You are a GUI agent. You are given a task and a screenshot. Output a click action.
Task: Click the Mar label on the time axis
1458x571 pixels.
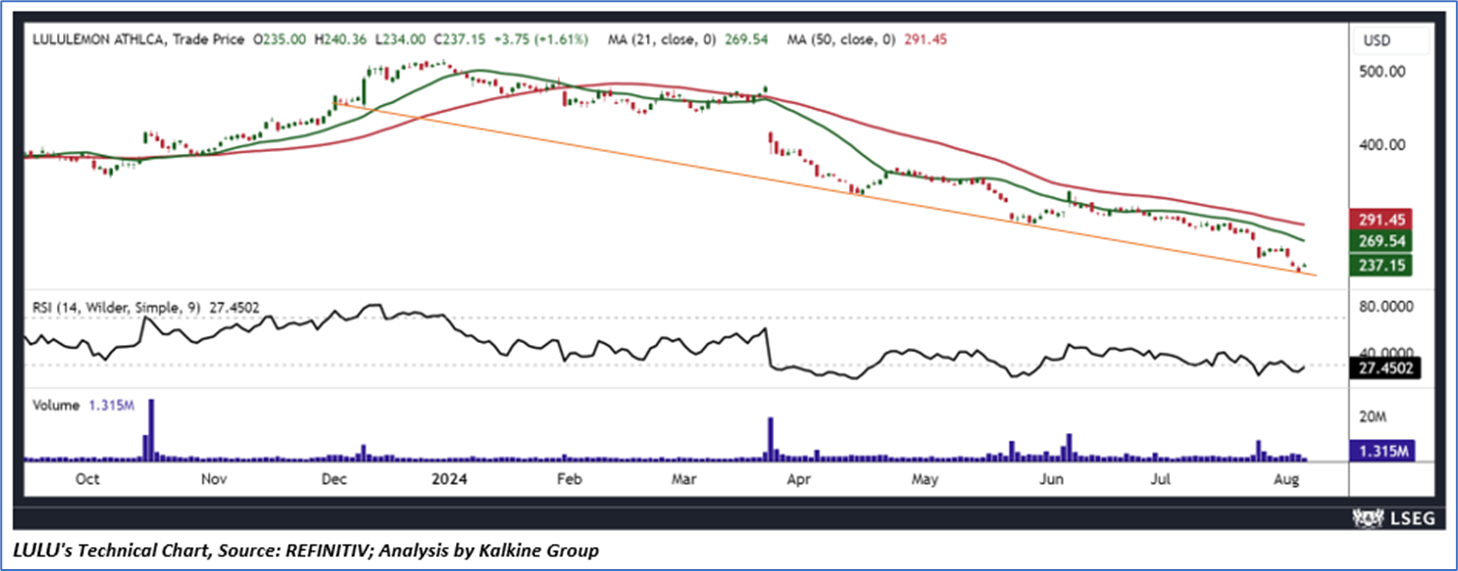click(x=684, y=479)
